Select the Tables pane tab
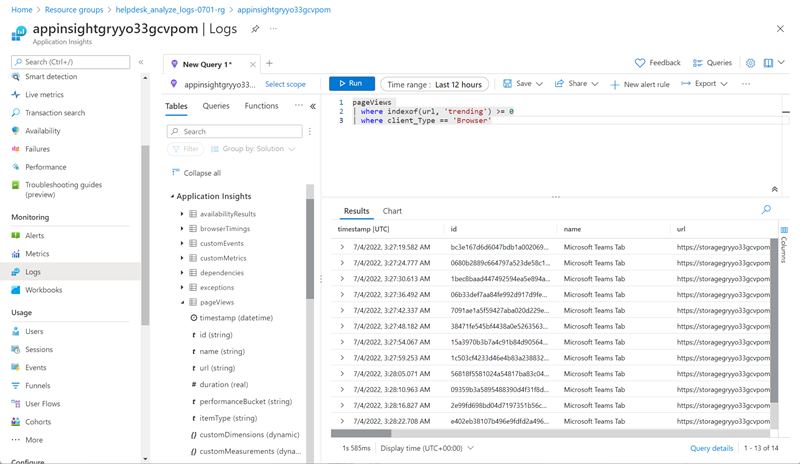 (x=177, y=106)
